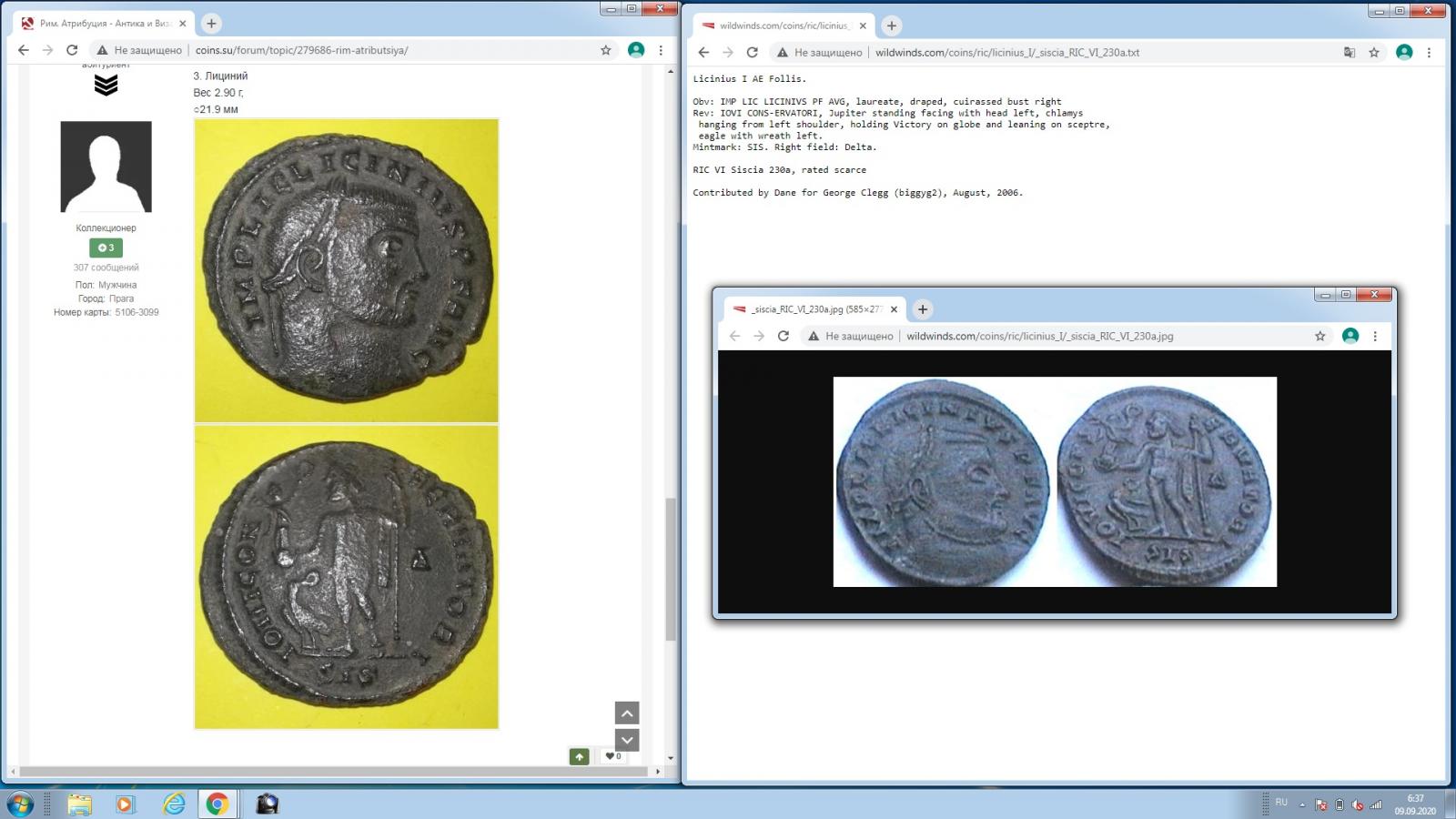Image resolution: width=1456 pixels, height=819 pixels.
Task: Click the 'RIC VI Siscia 230a, rated scarce' line
Action: (x=779, y=170)
